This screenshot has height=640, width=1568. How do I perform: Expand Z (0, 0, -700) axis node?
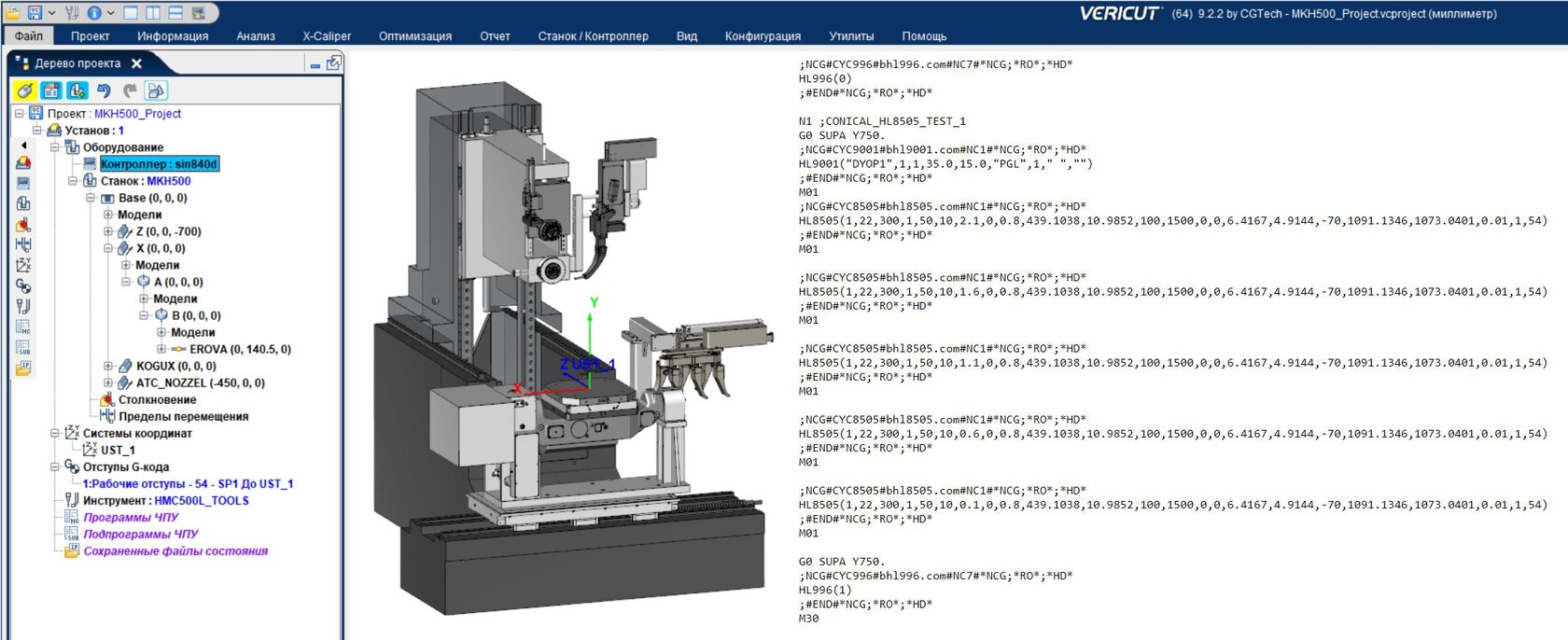pyautogui.click(x=108, y=231)
